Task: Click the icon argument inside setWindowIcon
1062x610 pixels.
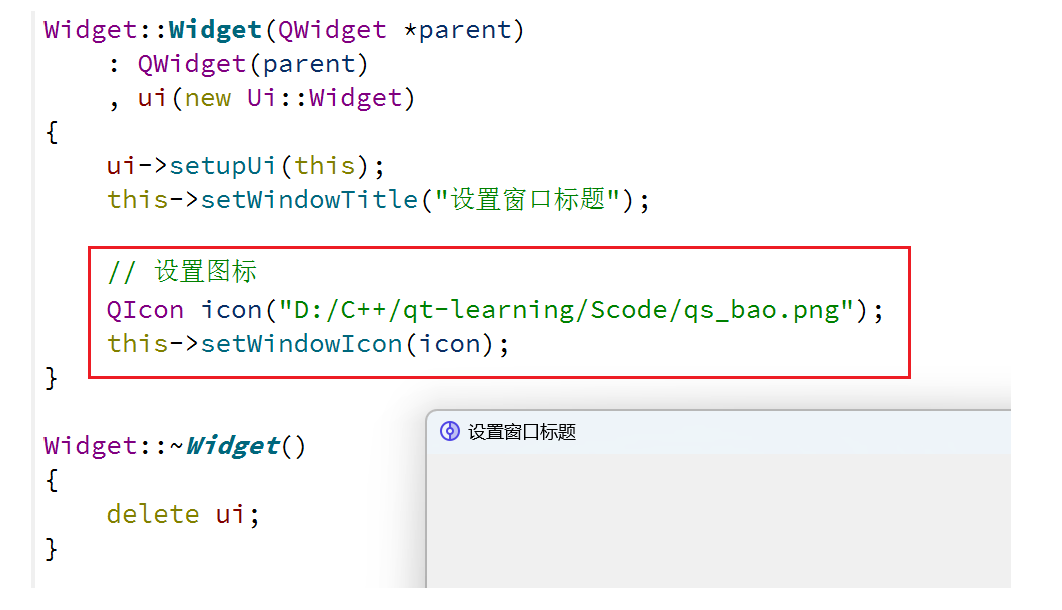Action: (449, 344)
